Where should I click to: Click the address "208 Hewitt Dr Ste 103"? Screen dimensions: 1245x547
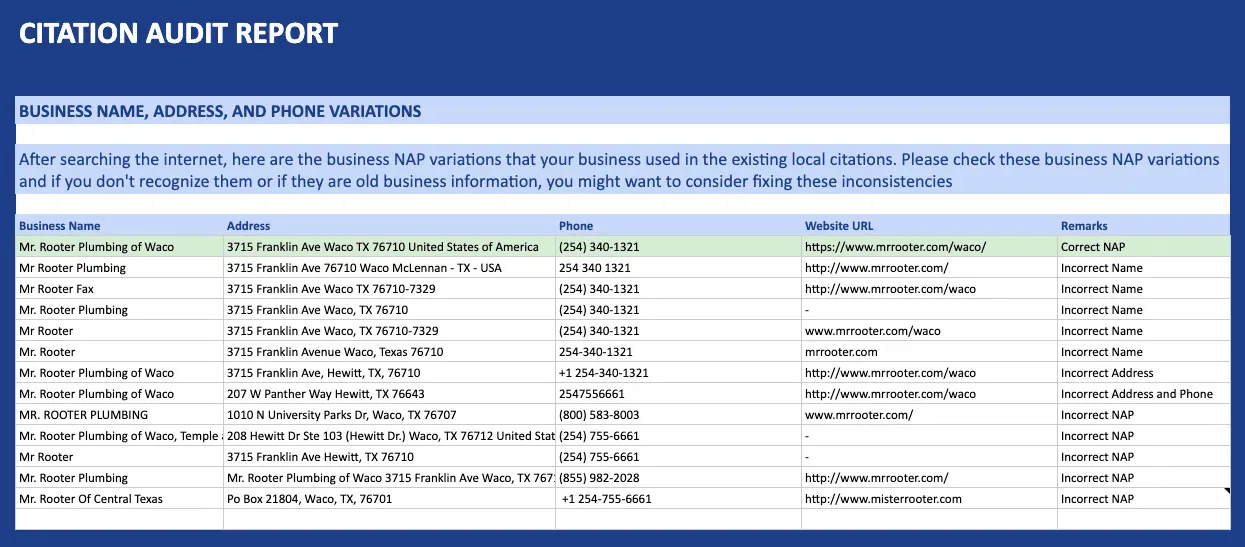[x=391, y=436]
